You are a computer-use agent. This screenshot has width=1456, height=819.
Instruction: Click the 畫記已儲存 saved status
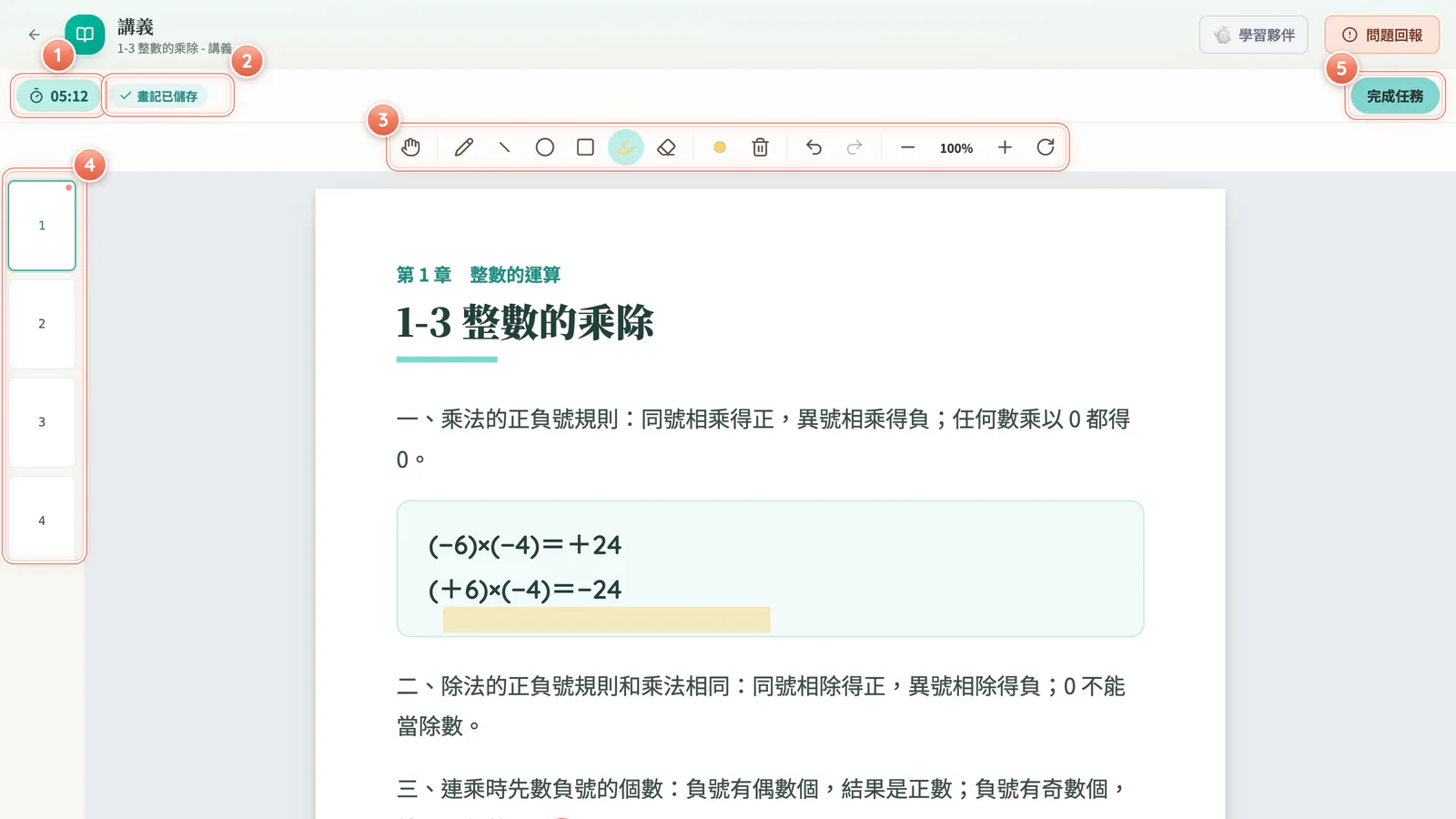pyautogui.click(x=158, y=96)
